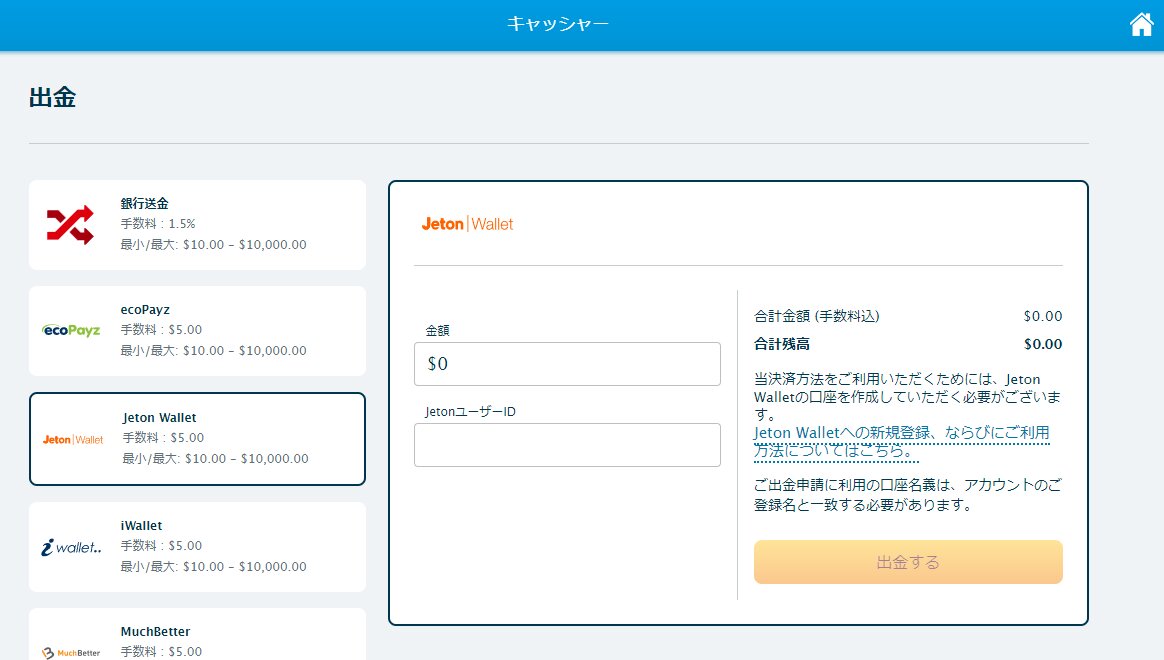
Task: Go to home via house icon
Action: click(x=1141, y=24)
